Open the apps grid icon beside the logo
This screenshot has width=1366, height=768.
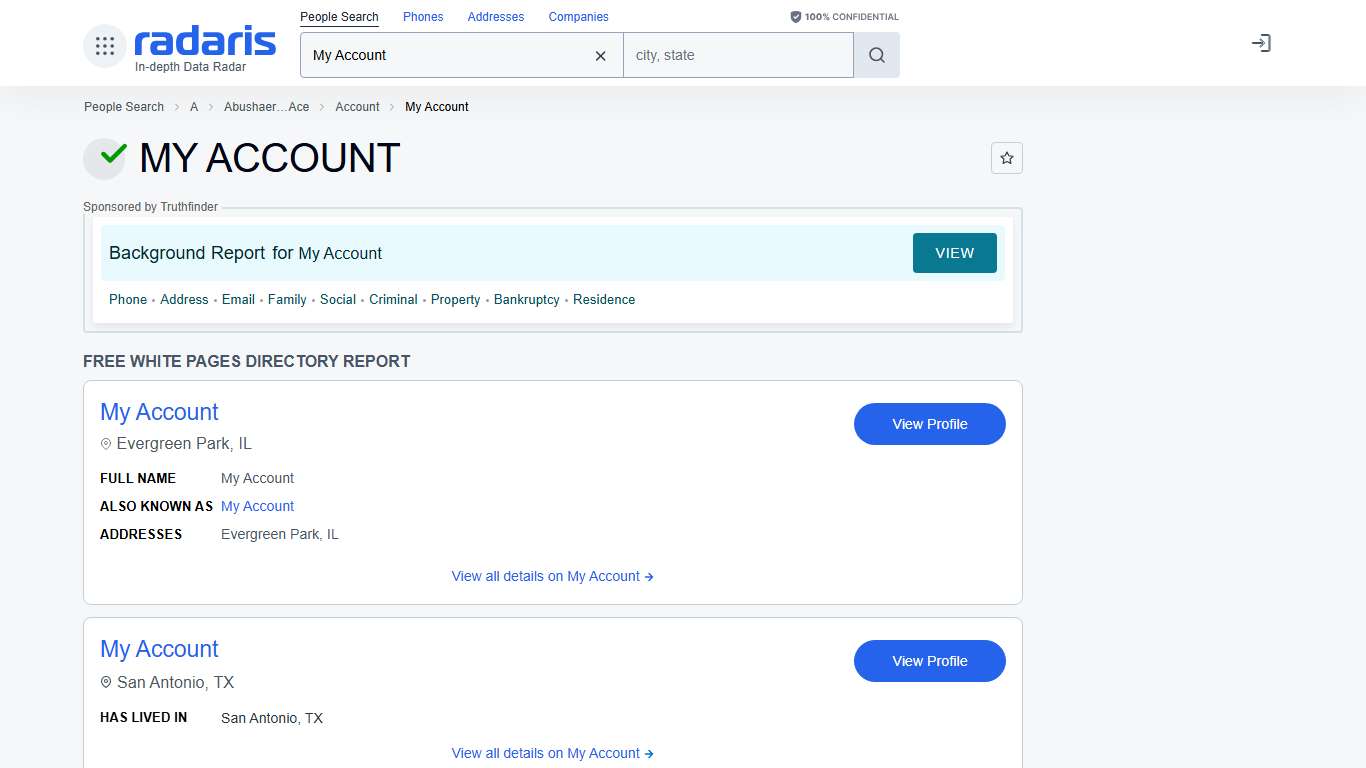(104, 44)
